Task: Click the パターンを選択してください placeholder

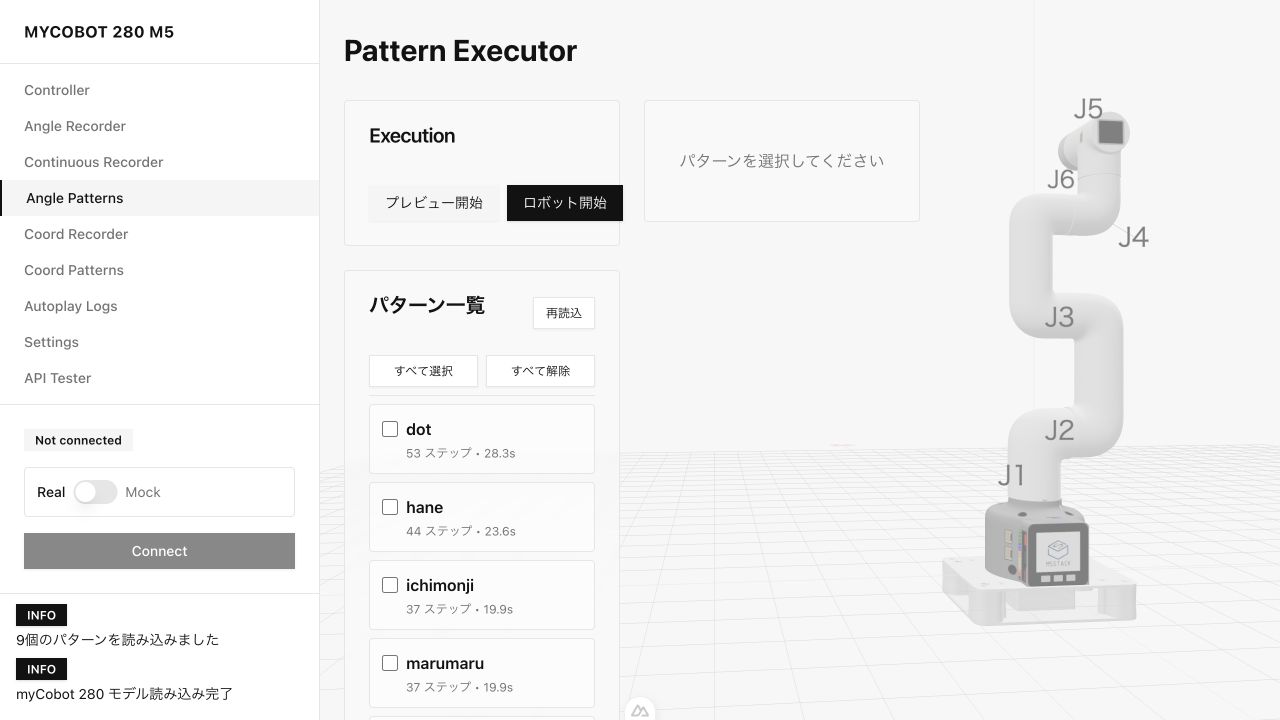Action: [782, 161]
